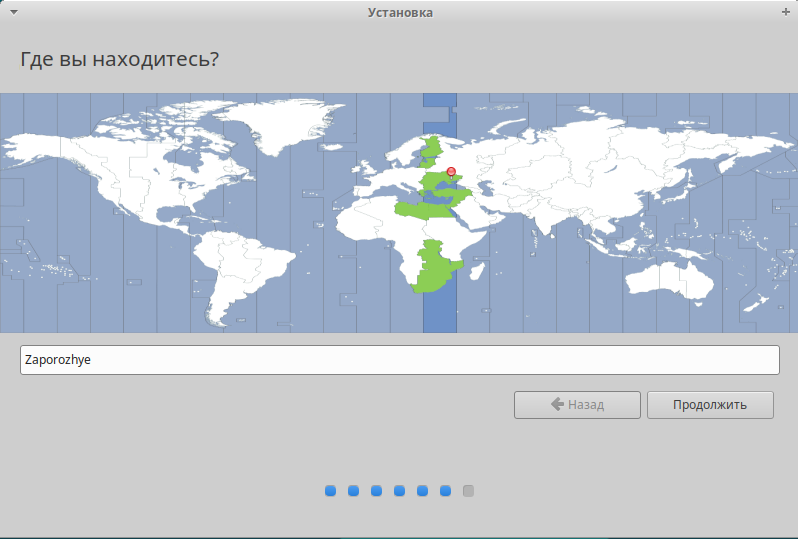Click the red location pin on map
Viewport: 798px width, 539px height.
coord(451,172)
